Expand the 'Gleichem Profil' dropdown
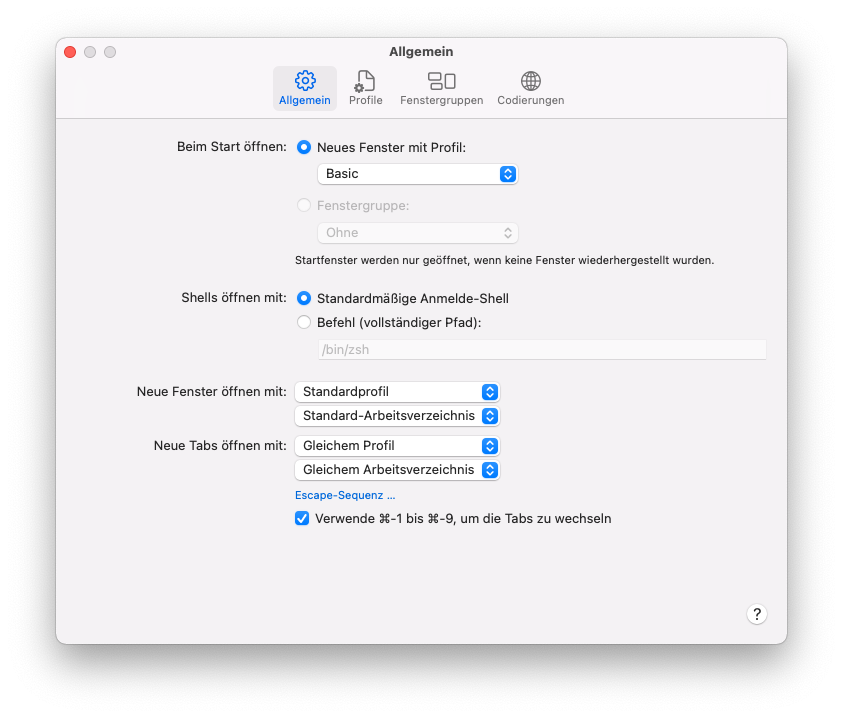 point(397,445)
